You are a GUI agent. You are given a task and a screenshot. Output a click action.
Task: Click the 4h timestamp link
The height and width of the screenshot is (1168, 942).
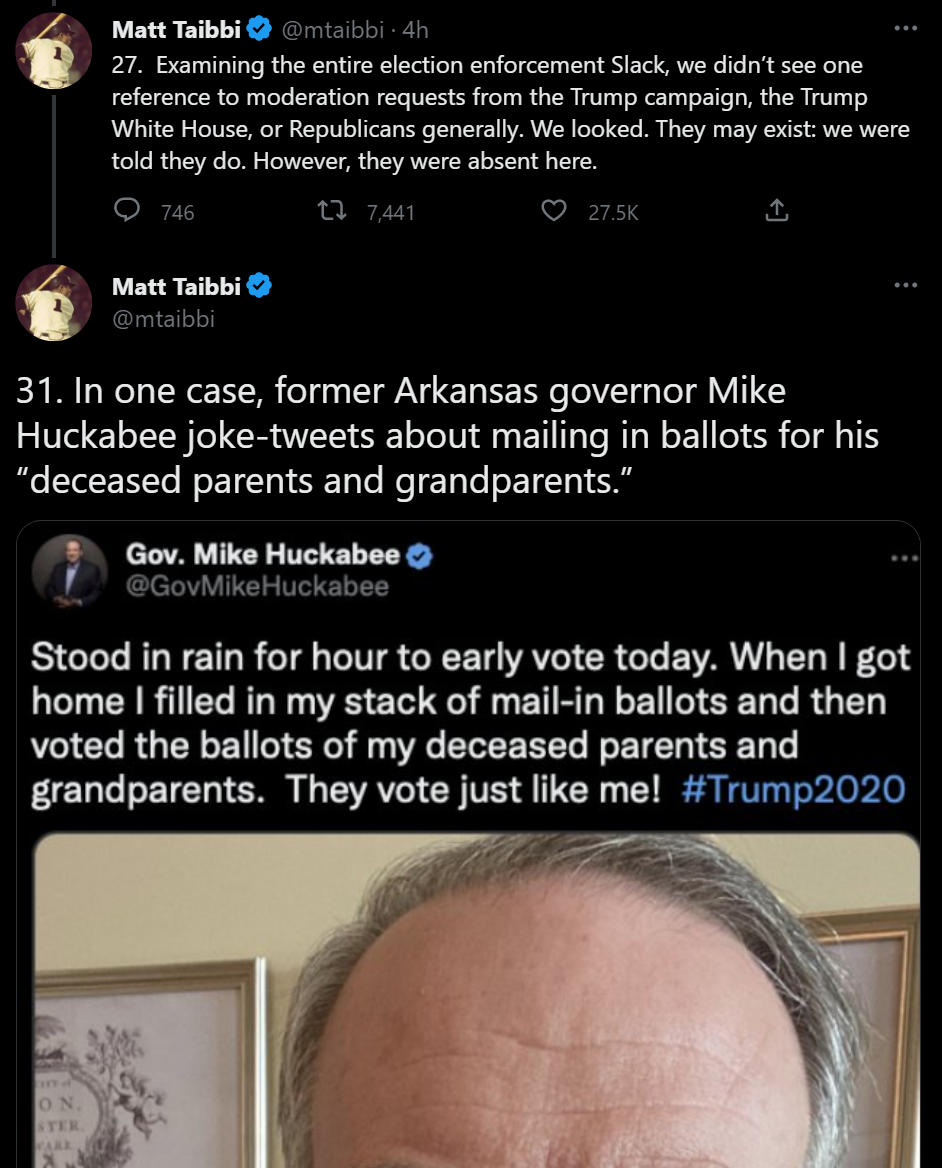pyautogui.click(x=414, y=30)
